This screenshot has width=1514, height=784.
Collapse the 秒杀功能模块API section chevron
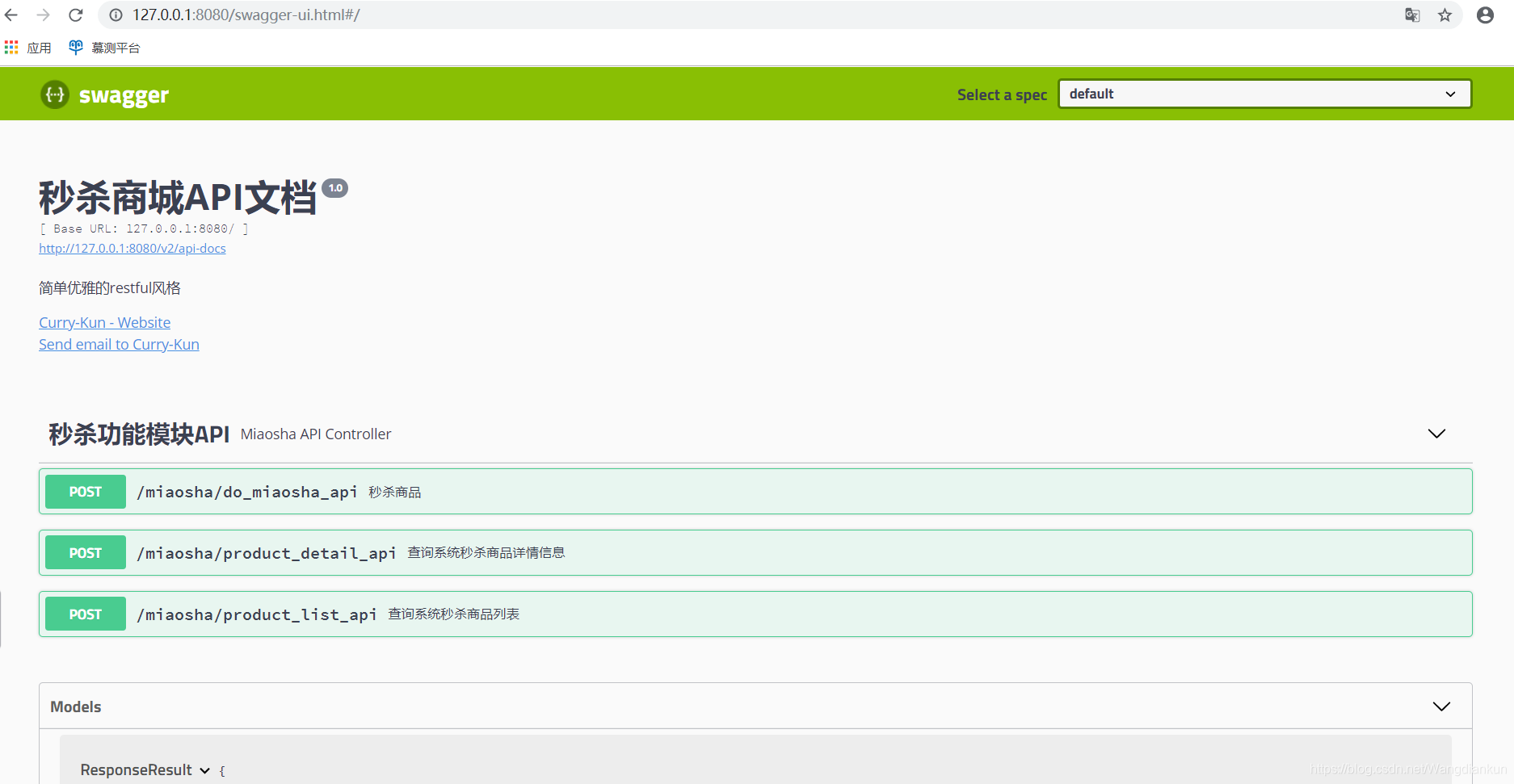pos(1436,434)
